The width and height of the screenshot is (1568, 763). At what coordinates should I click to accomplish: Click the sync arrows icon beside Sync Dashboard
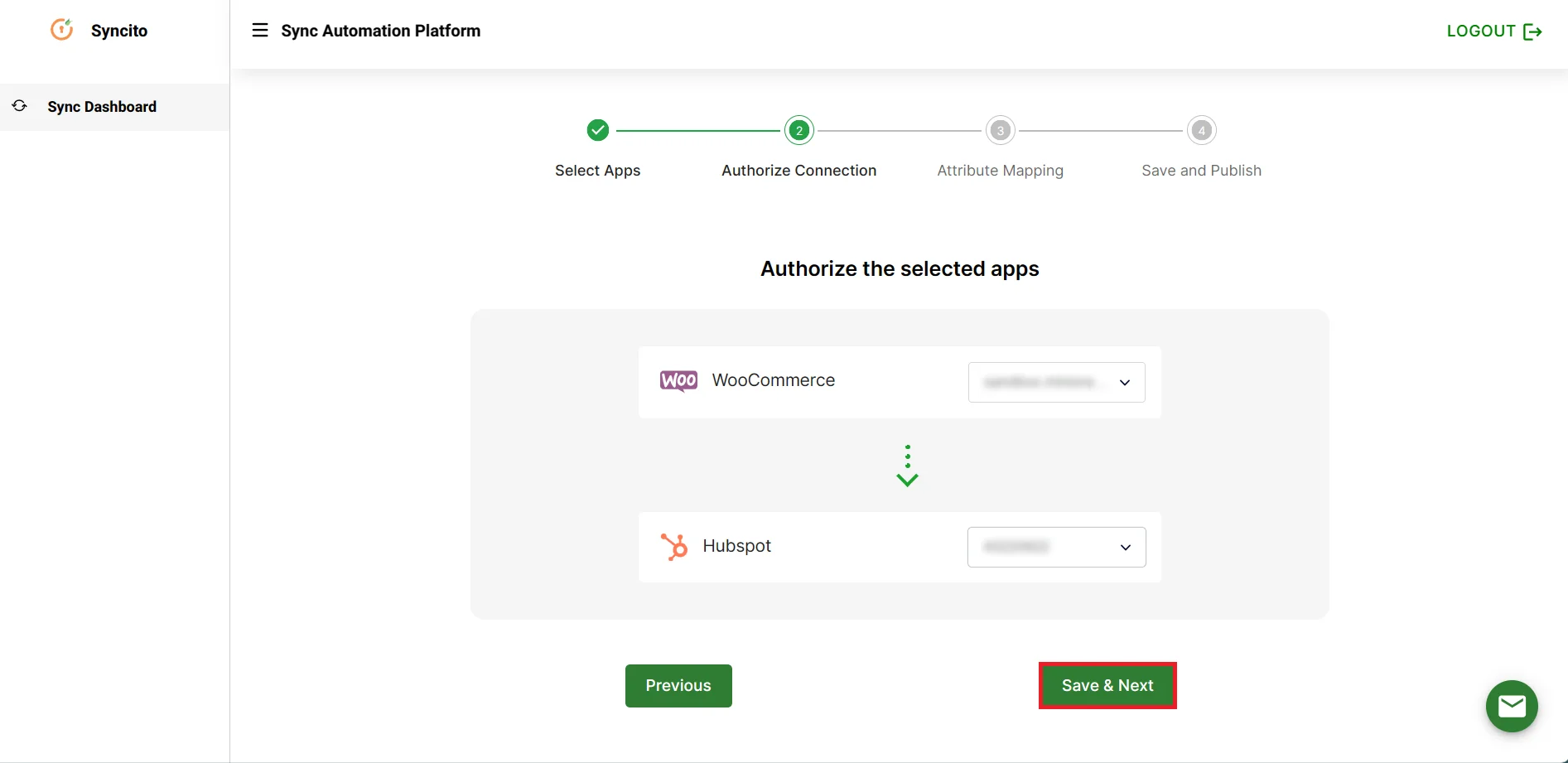20,106
